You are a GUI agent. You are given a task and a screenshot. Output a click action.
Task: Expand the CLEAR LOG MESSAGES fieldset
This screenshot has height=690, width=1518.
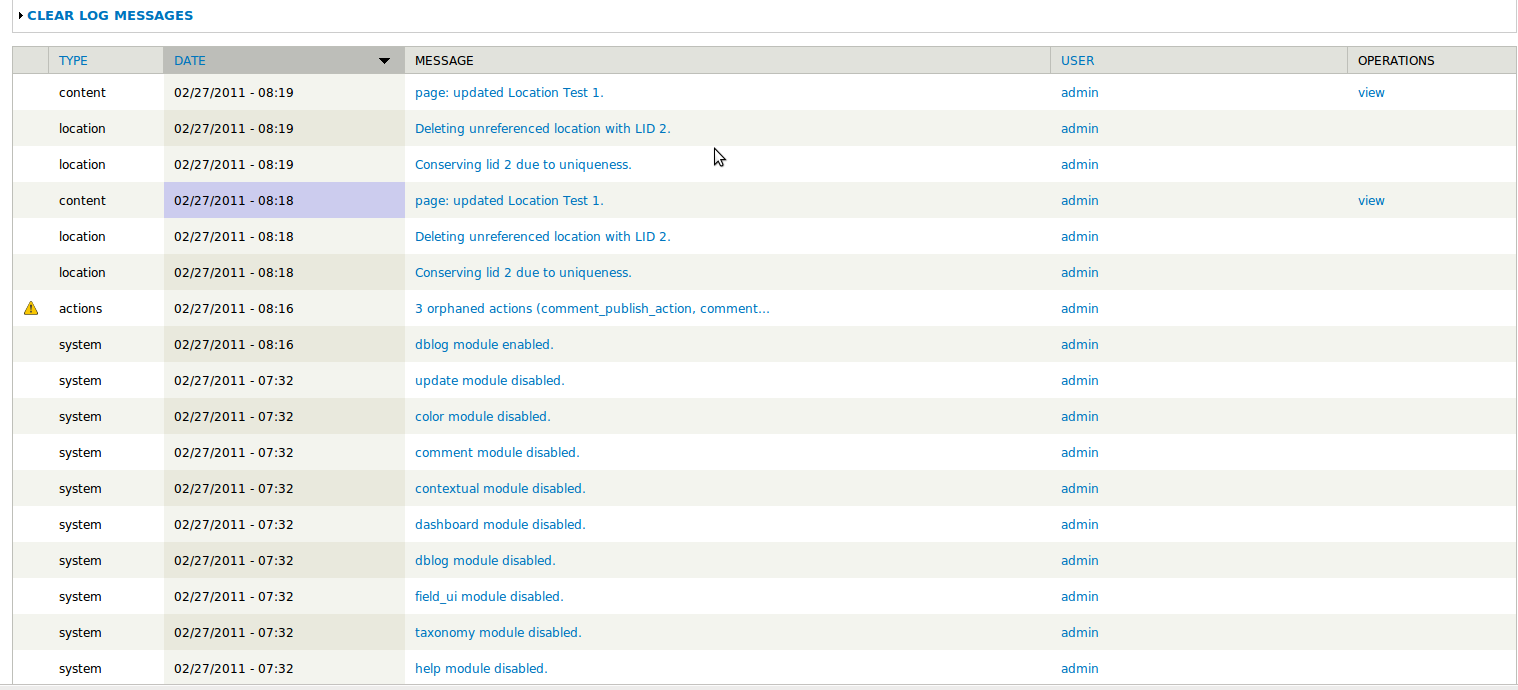(110, 15)
